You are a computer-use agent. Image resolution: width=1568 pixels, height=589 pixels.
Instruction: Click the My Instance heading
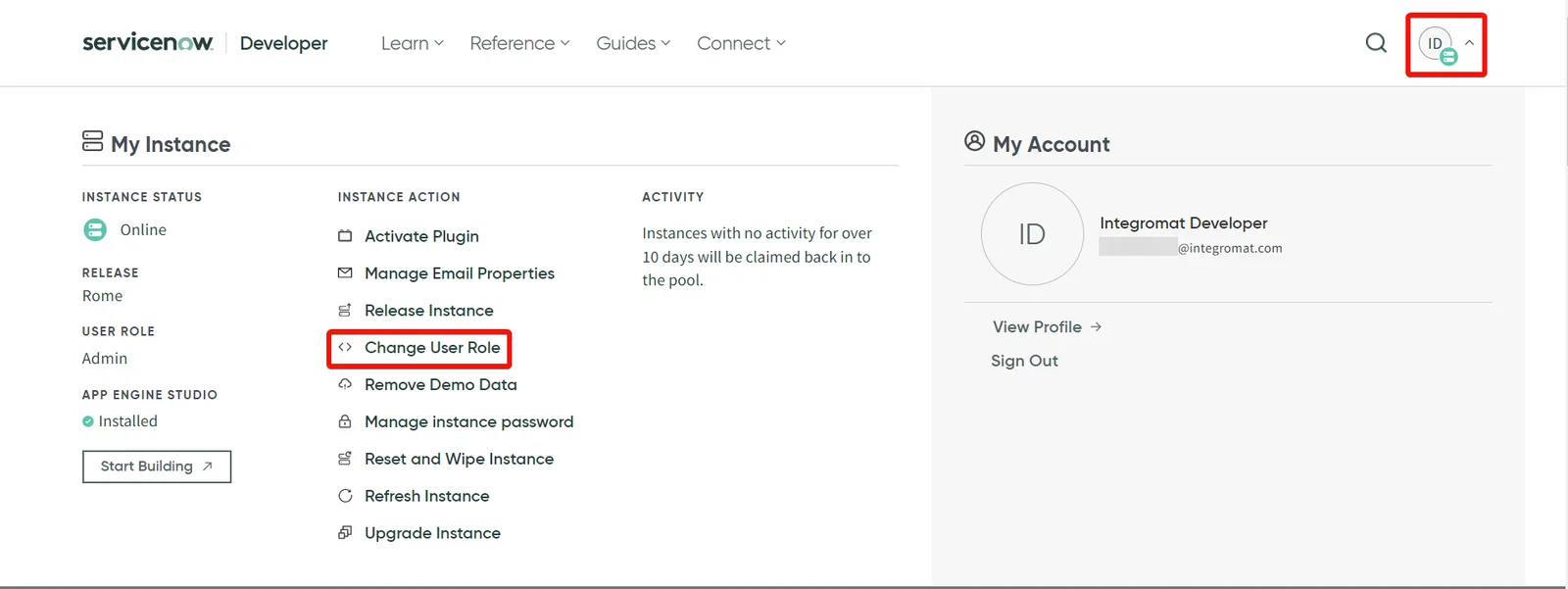(x=171, y=144)
